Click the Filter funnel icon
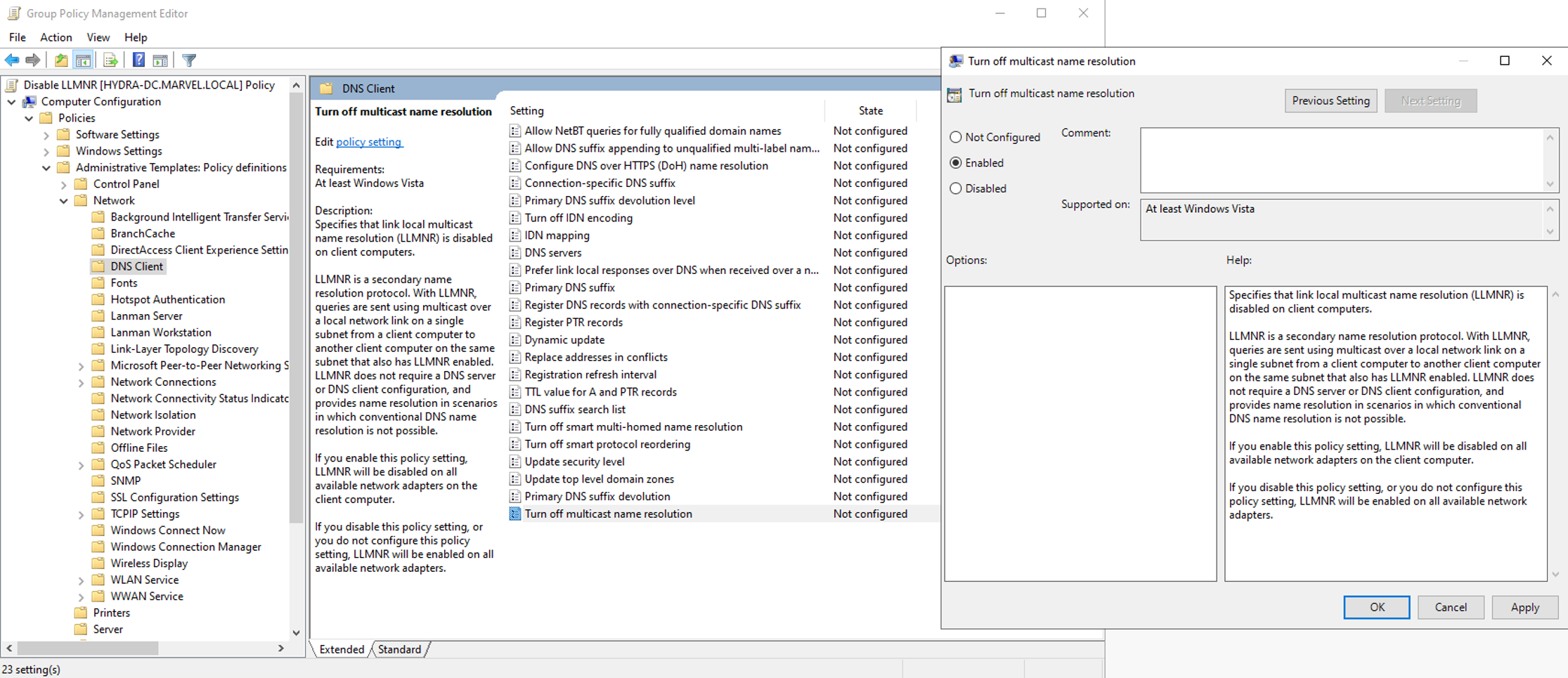This screenshot has height=678, width=1568. [189, 60]
